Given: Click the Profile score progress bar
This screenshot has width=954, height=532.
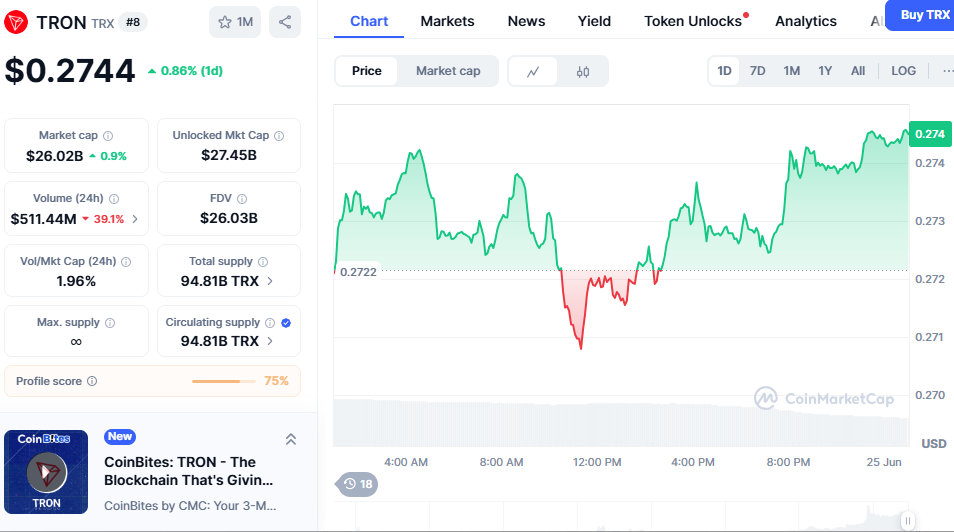Looking at the screenshot, I should tap(223, 381).
